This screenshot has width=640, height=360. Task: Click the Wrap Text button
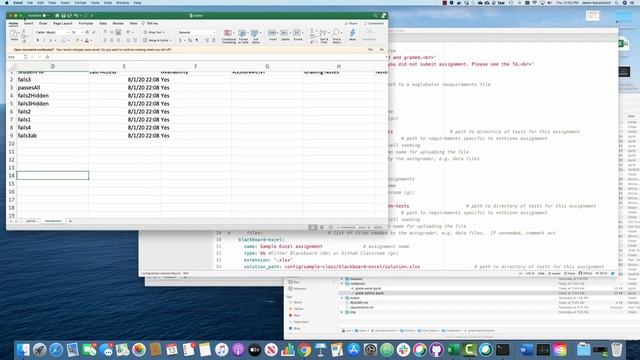click(x=154, y=32)
